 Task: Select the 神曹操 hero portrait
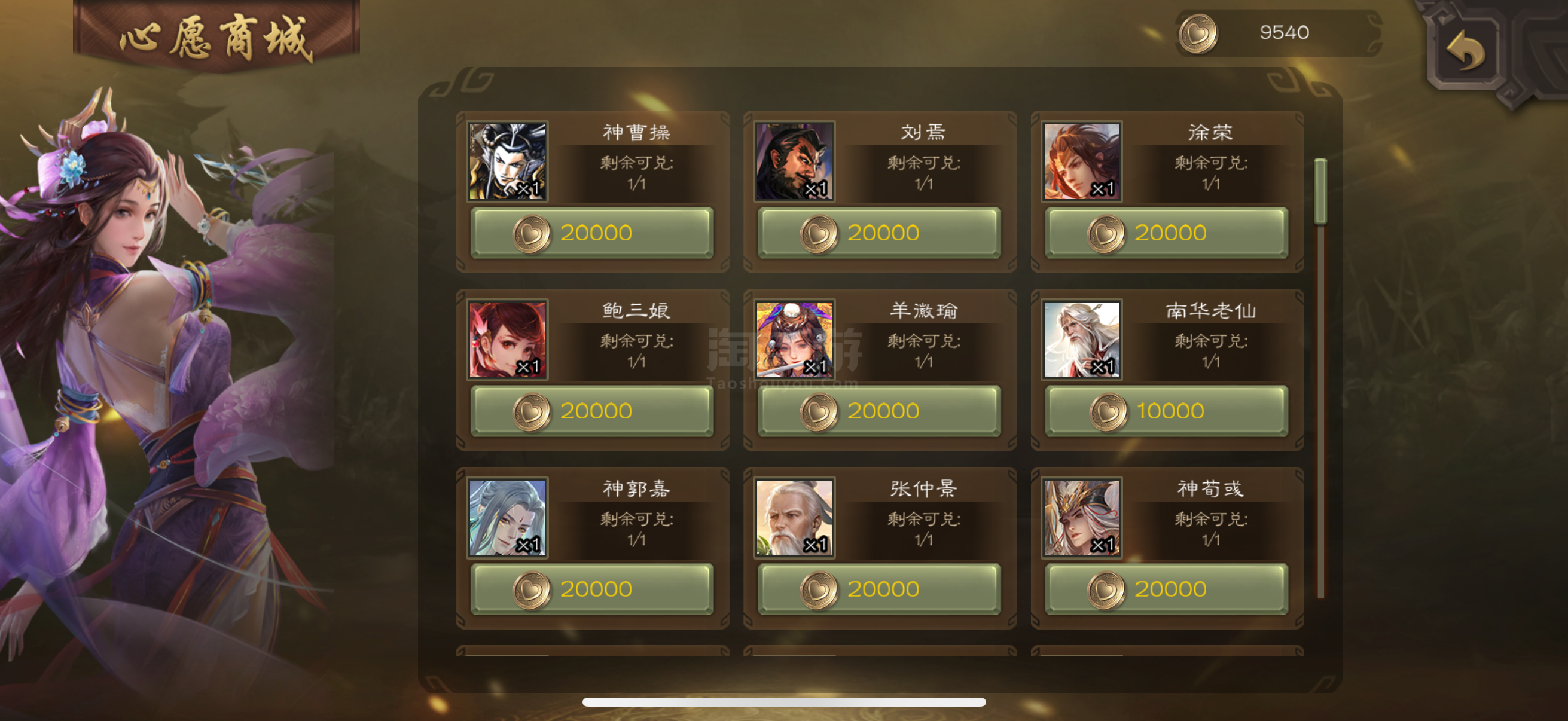507,162
